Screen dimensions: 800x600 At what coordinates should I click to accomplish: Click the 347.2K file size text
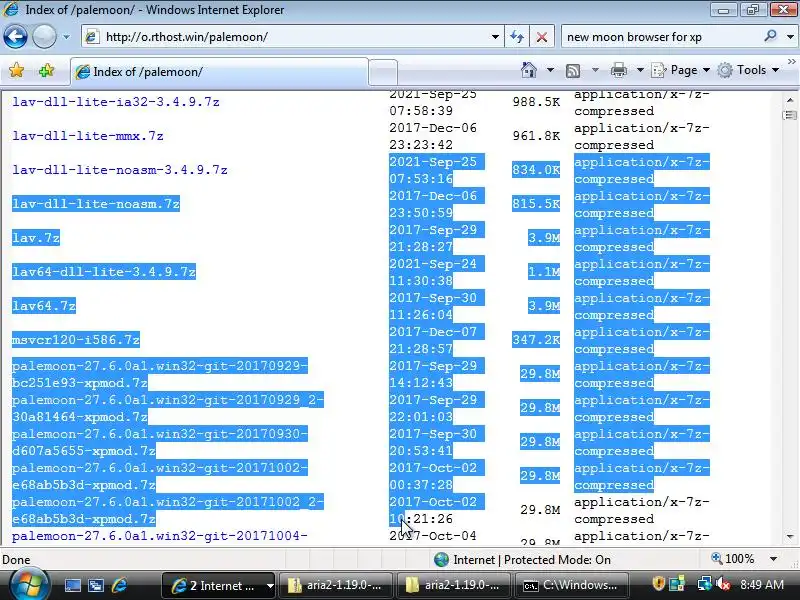pos(536,340)
